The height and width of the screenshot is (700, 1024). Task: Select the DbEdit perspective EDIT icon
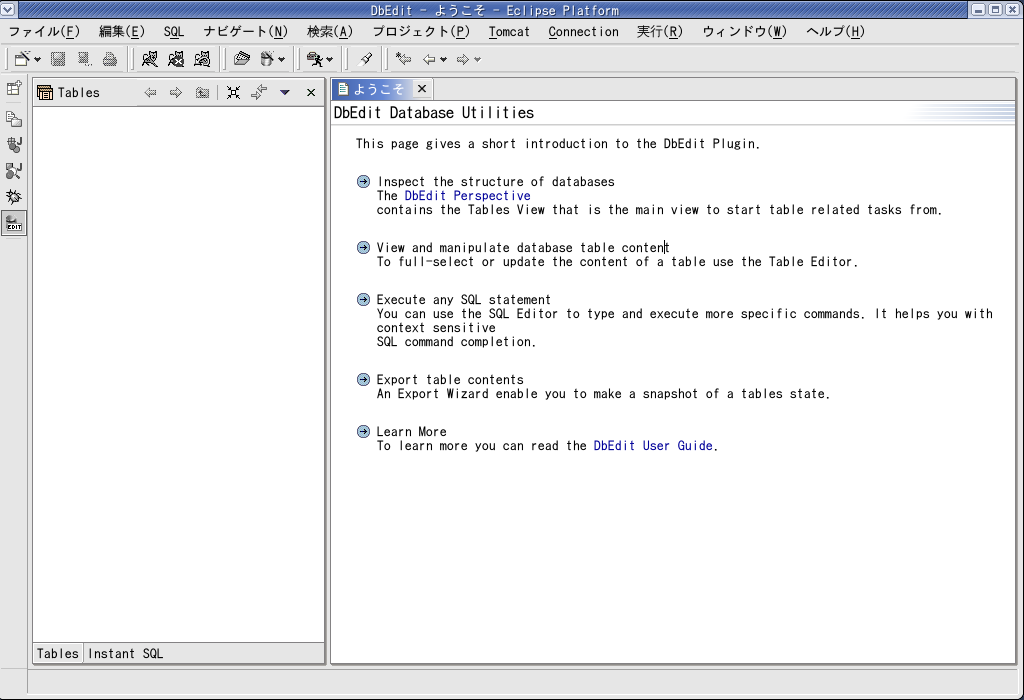click(14, 223)
